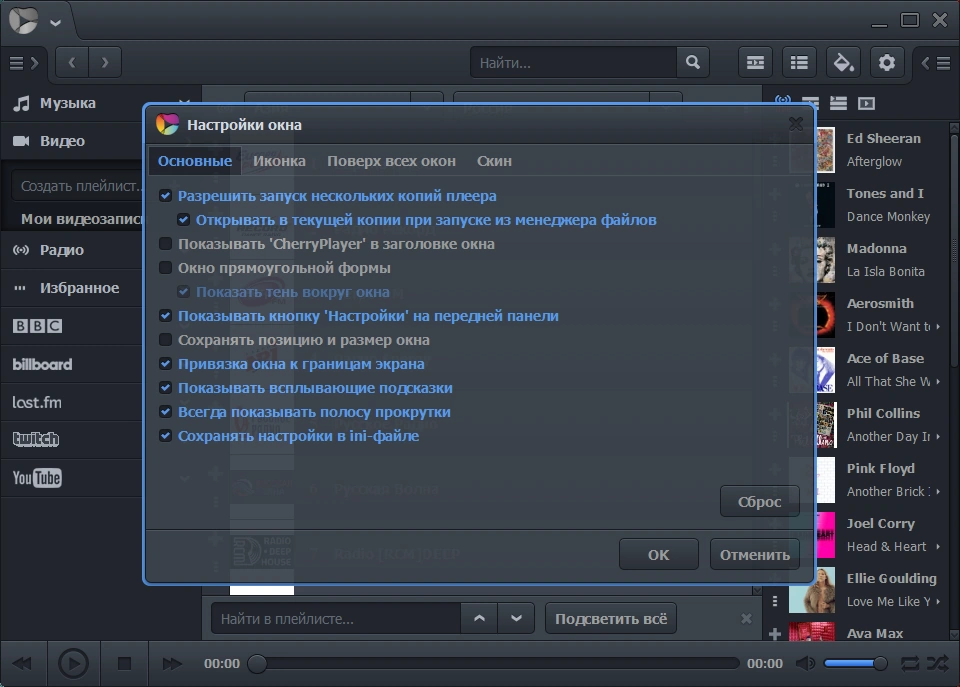The height and width of the screenshot is (687, 960).
Task: Toggle shuffle mode icon
Action: pyautogui.click(x=937, y=663)
